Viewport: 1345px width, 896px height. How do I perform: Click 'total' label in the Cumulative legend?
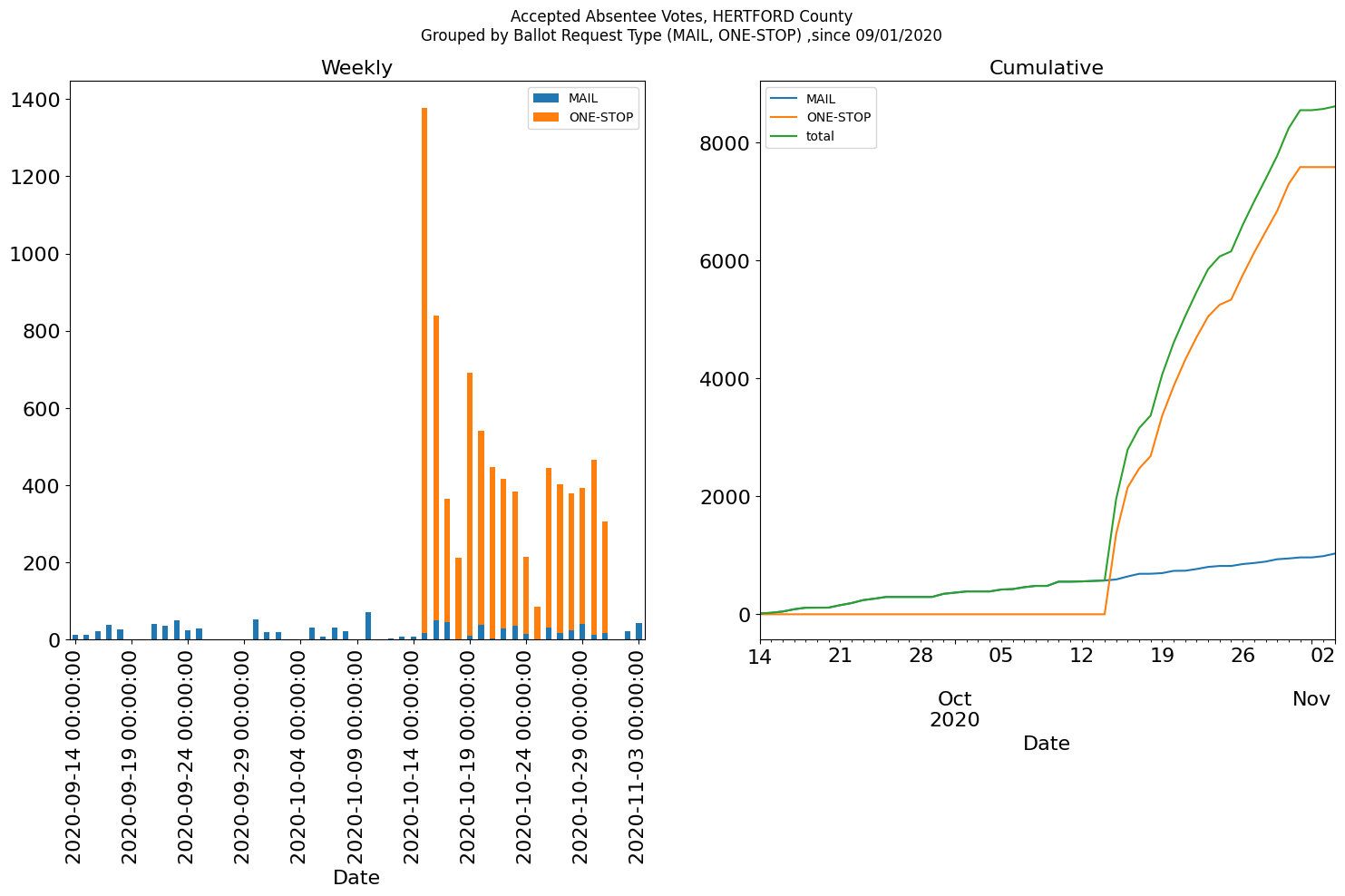[x=820, y=137]
